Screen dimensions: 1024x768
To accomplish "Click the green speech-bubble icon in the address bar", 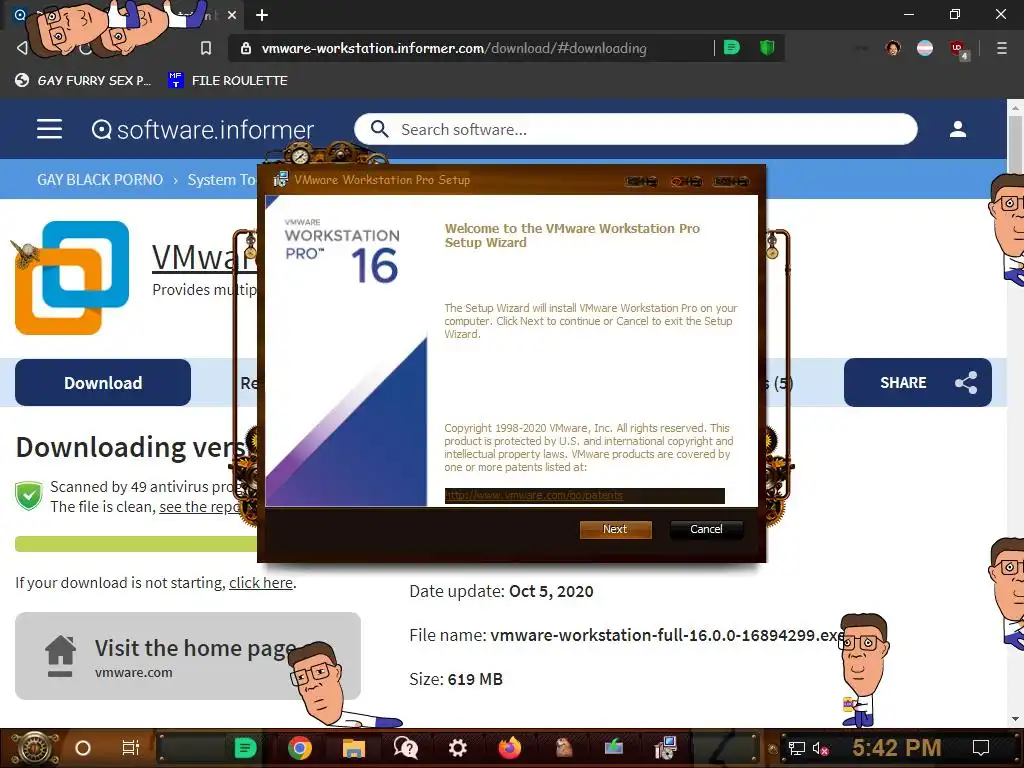I will pos(732,48).
